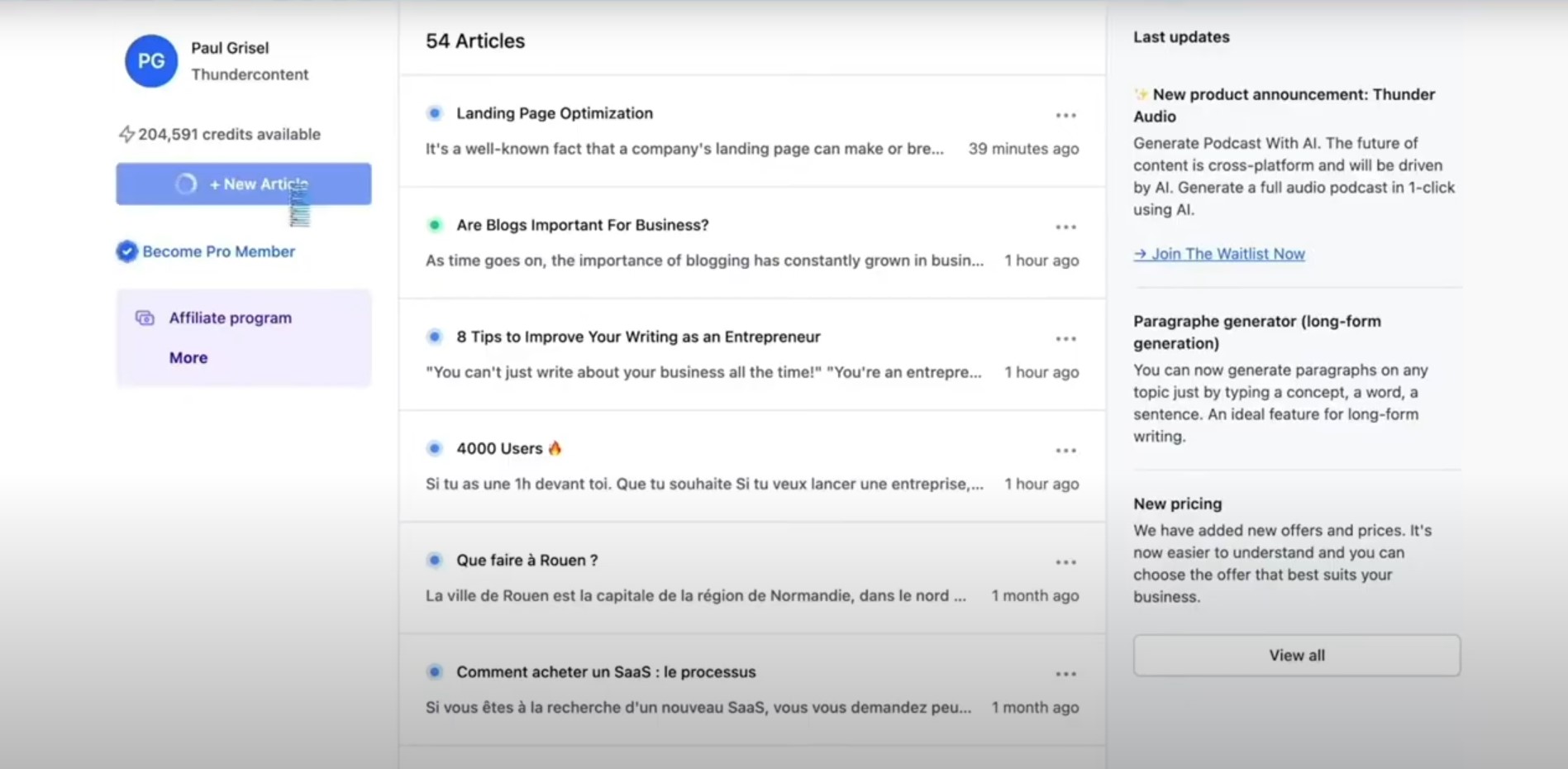Click blue status dot of 4000 Users

click(x=435, y=448)
